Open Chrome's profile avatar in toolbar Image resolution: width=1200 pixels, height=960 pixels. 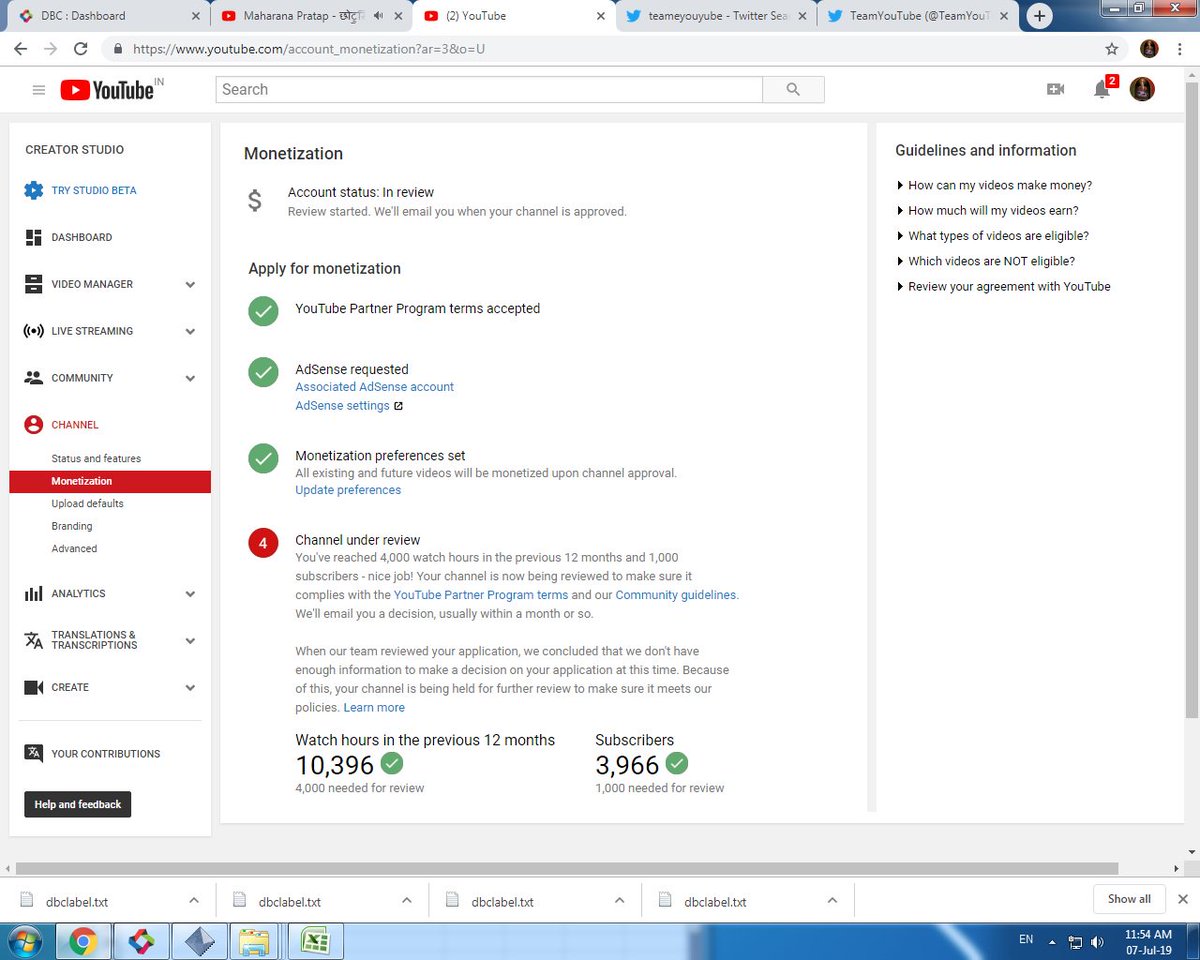pos(1150,48)
